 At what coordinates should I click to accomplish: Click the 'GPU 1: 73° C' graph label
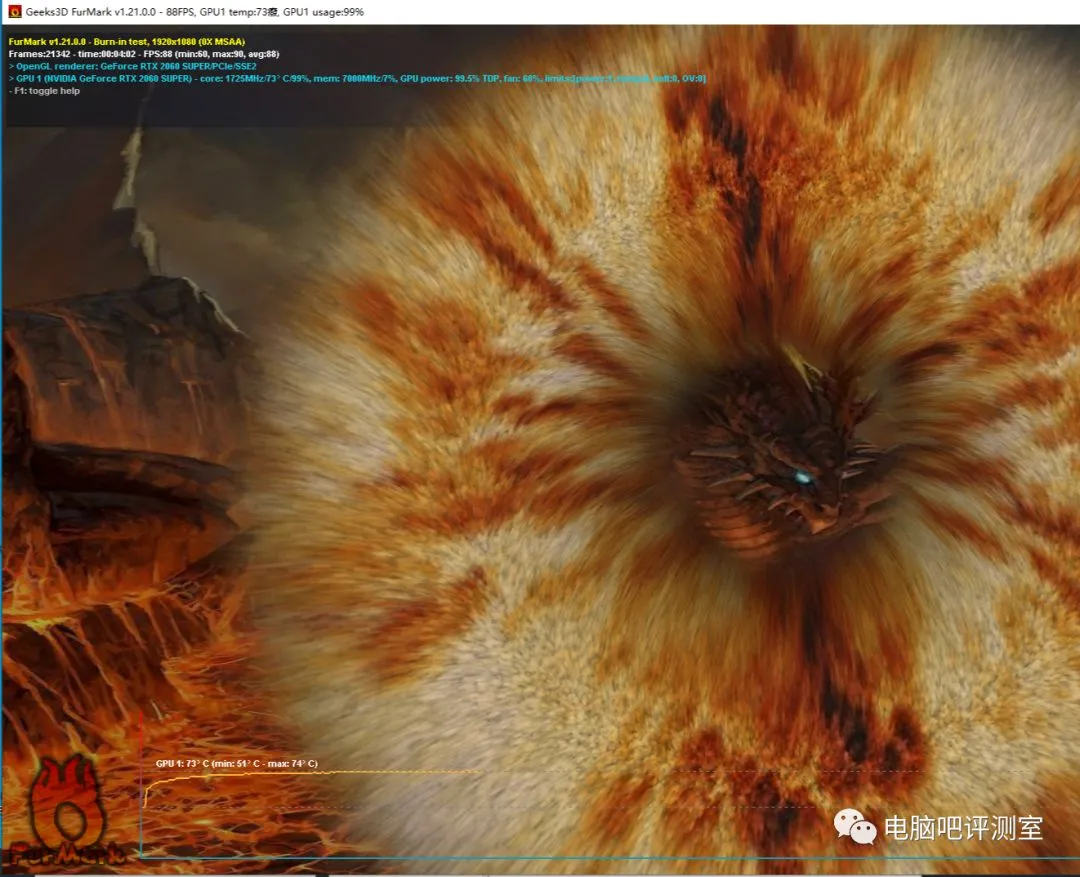point(236,763)
